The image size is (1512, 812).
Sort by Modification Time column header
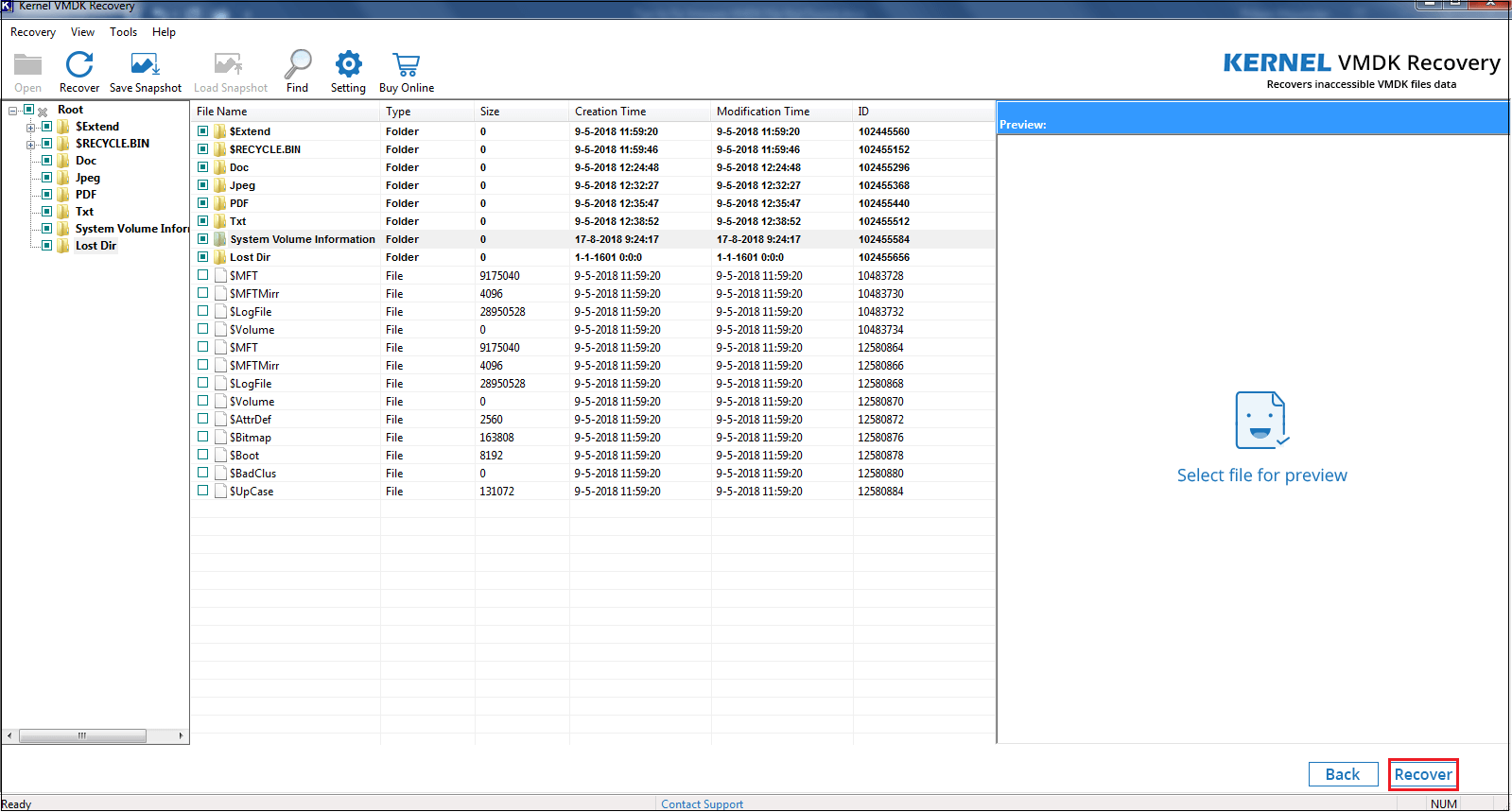(782, 112)
